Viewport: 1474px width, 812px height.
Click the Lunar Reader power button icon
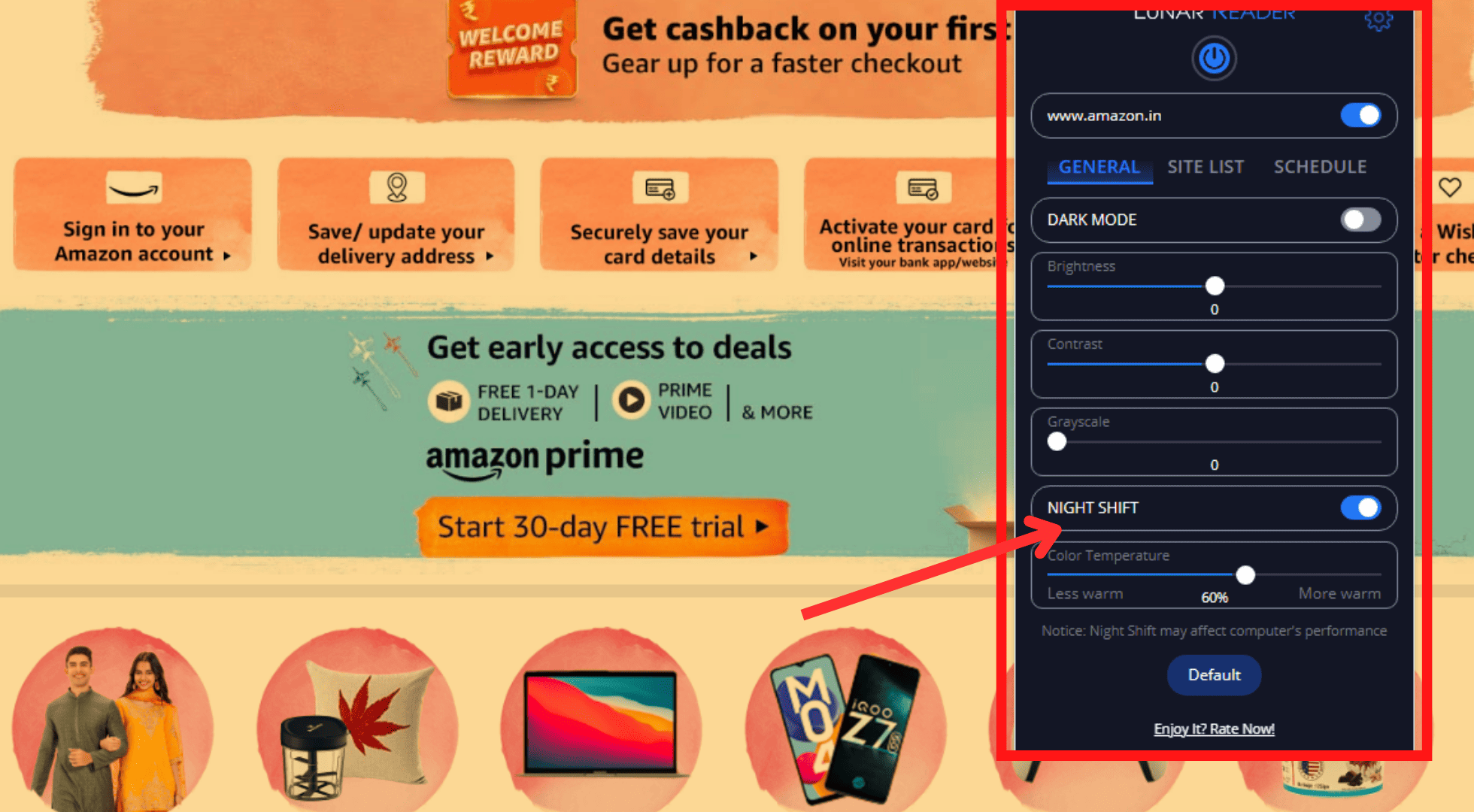click(x=1214, y=58)
